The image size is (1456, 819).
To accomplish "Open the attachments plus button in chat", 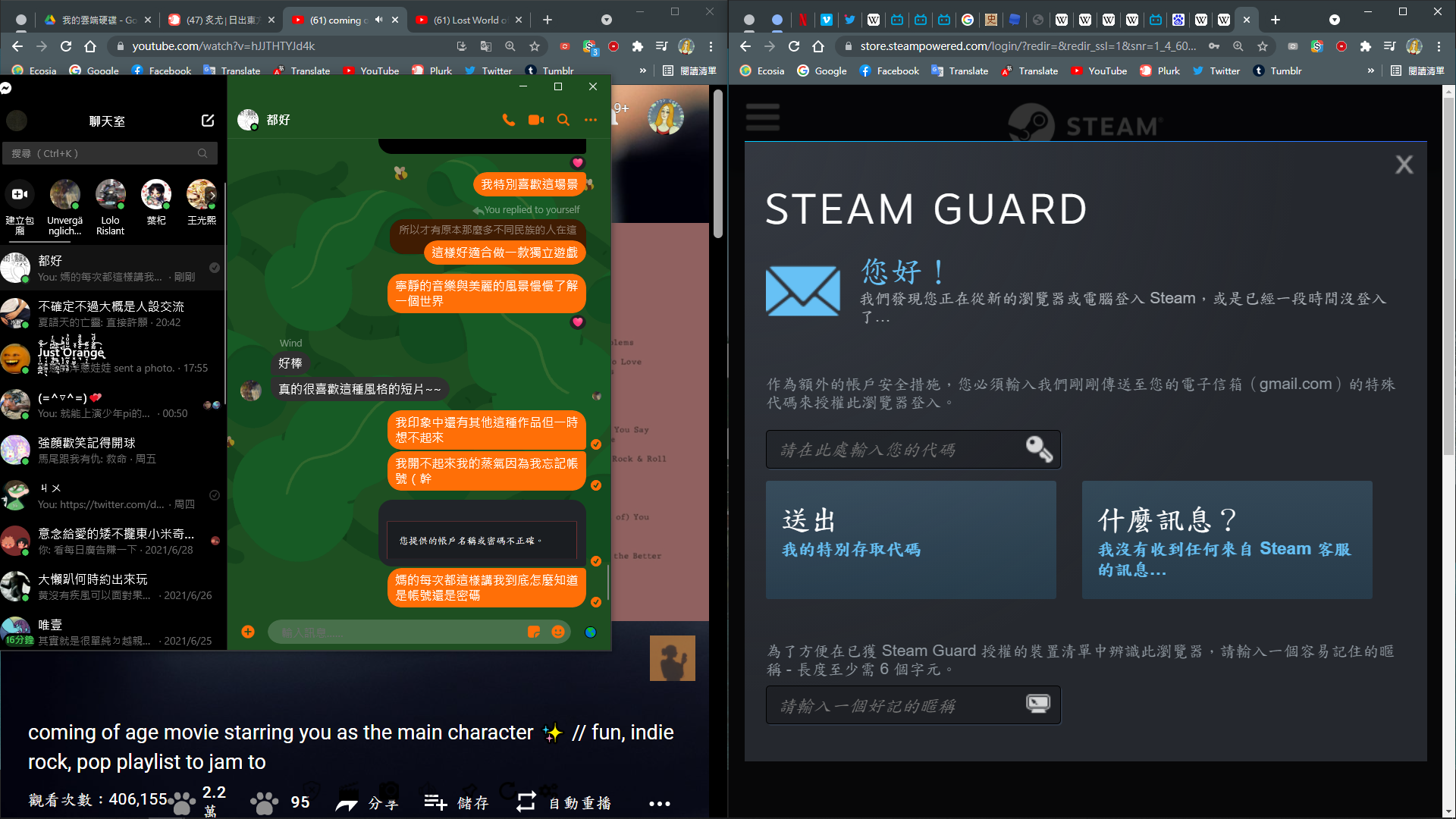I will pyautogui.click(x=248, y=632).
